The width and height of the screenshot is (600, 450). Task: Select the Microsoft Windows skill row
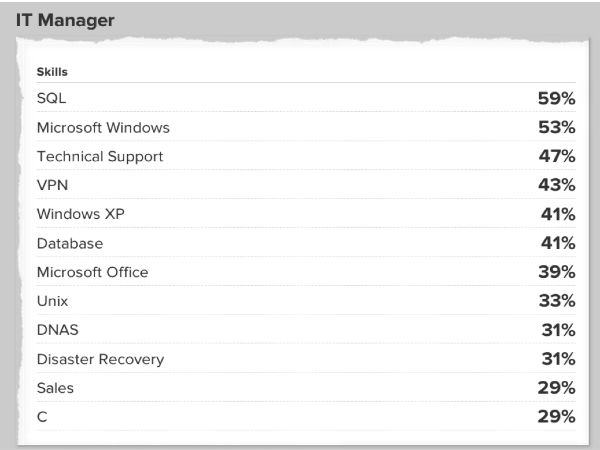pyautogui.click(x=103, y=128)
